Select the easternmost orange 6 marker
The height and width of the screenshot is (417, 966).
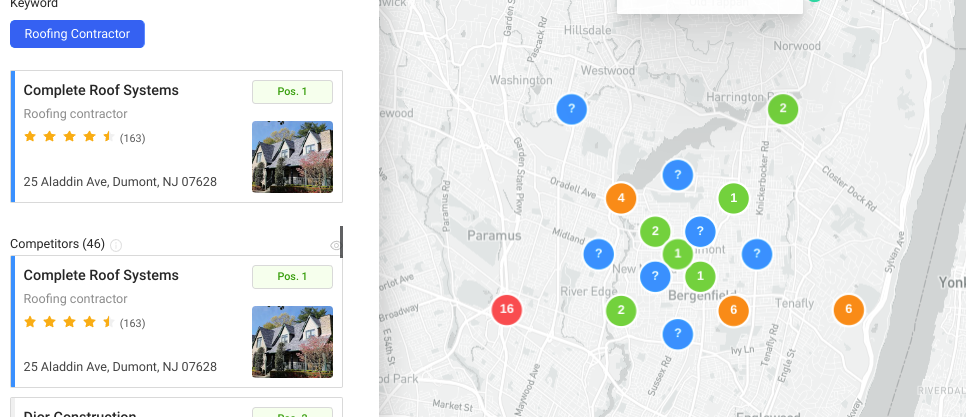(x=849, y=310)
